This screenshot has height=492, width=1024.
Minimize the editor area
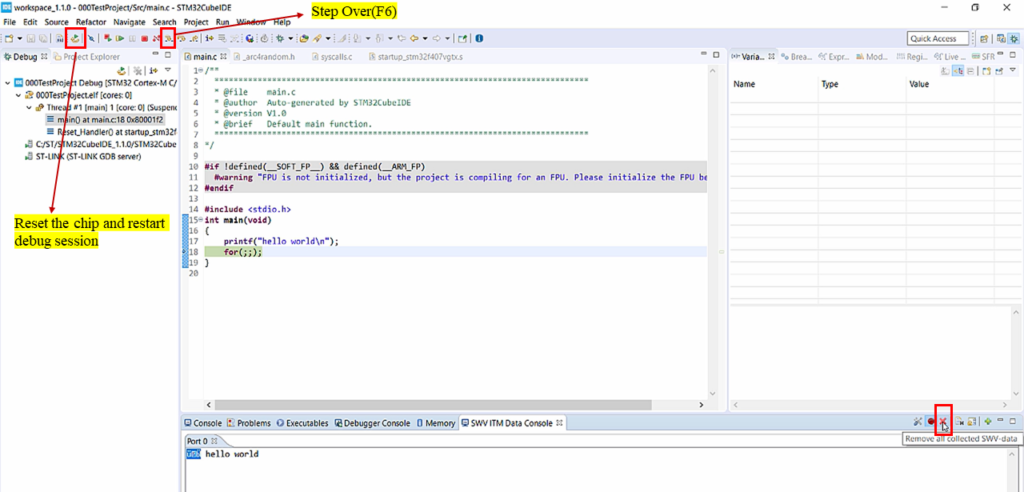click(702, 54)
